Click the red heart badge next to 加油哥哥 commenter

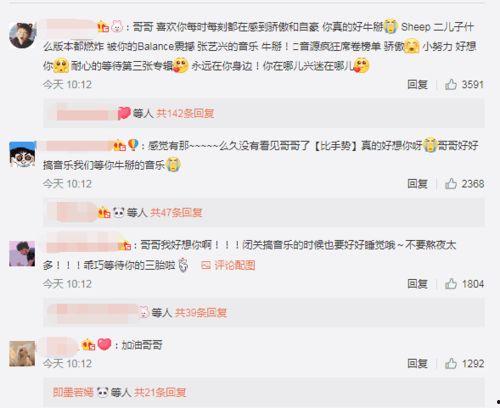pos(104,344)
